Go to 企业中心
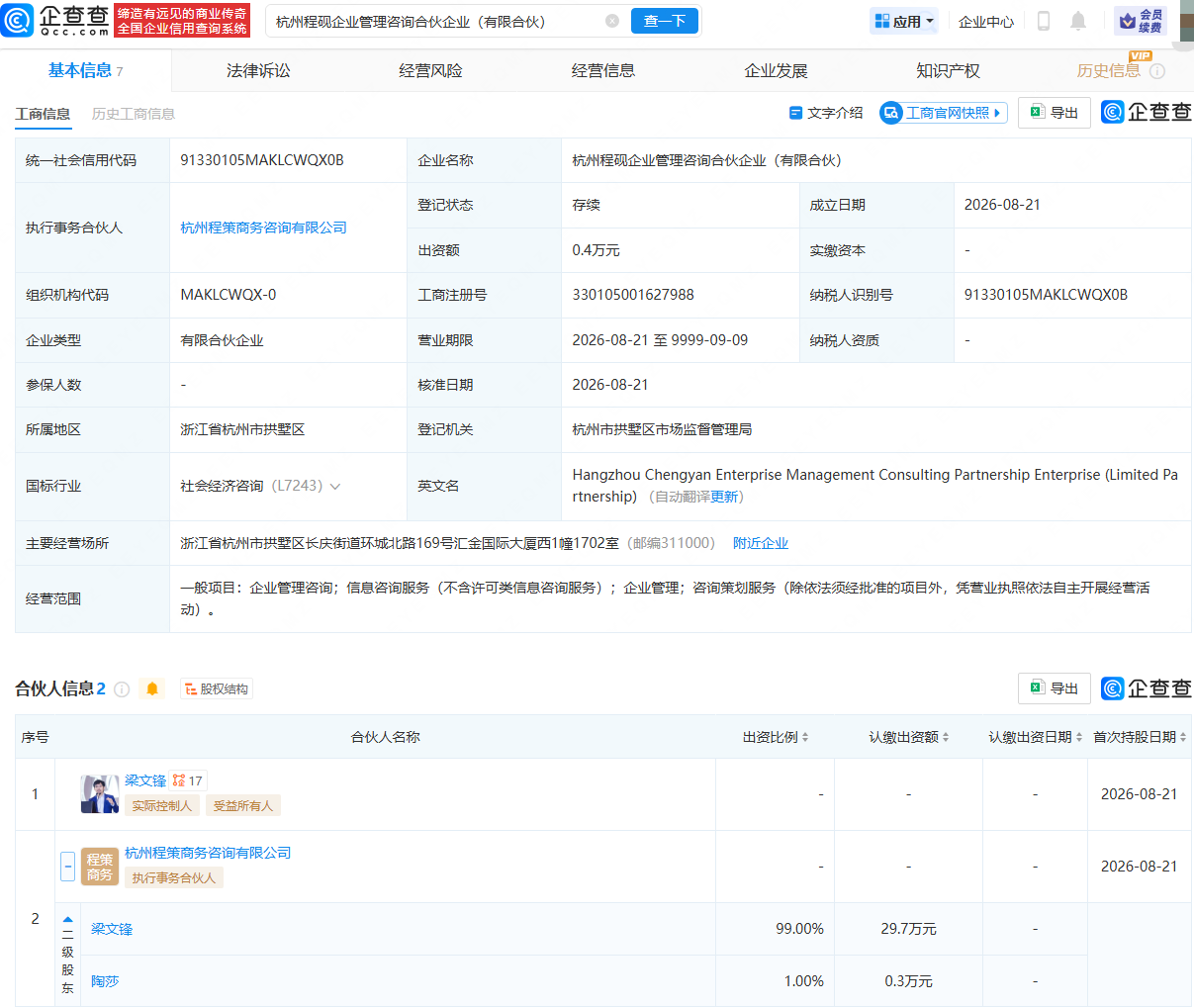This screenshot has width=1194, height=1008. tap(986, 21)
